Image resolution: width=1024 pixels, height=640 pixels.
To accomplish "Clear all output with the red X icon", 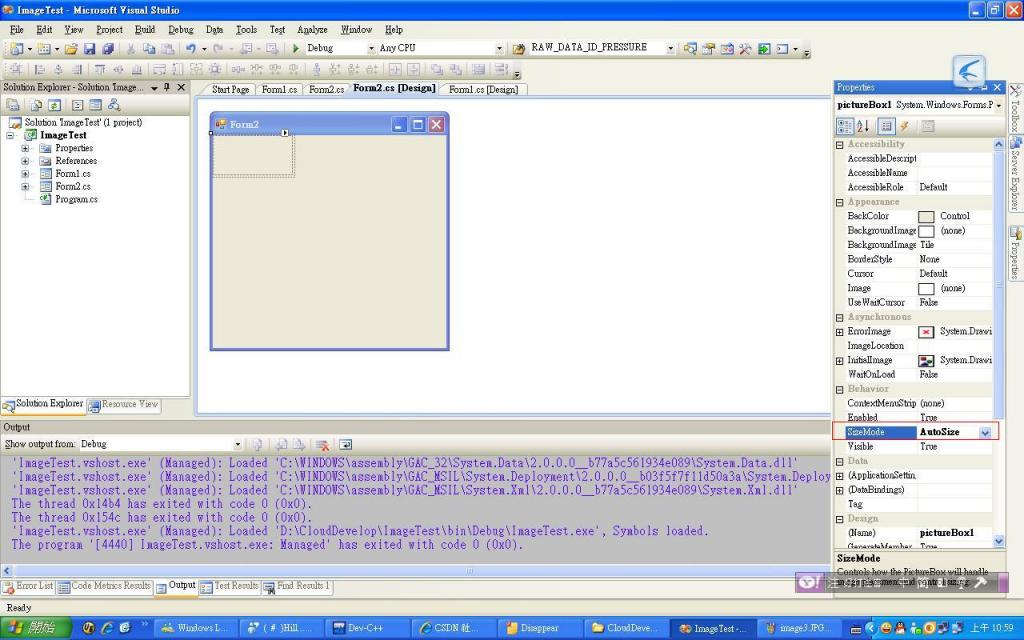I will (322, 445).
